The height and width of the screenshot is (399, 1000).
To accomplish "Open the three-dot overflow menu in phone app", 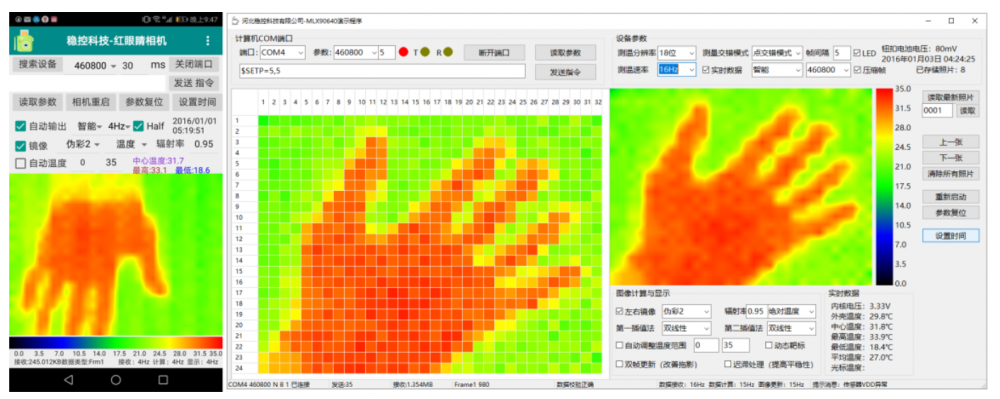I will click(207, 41).
